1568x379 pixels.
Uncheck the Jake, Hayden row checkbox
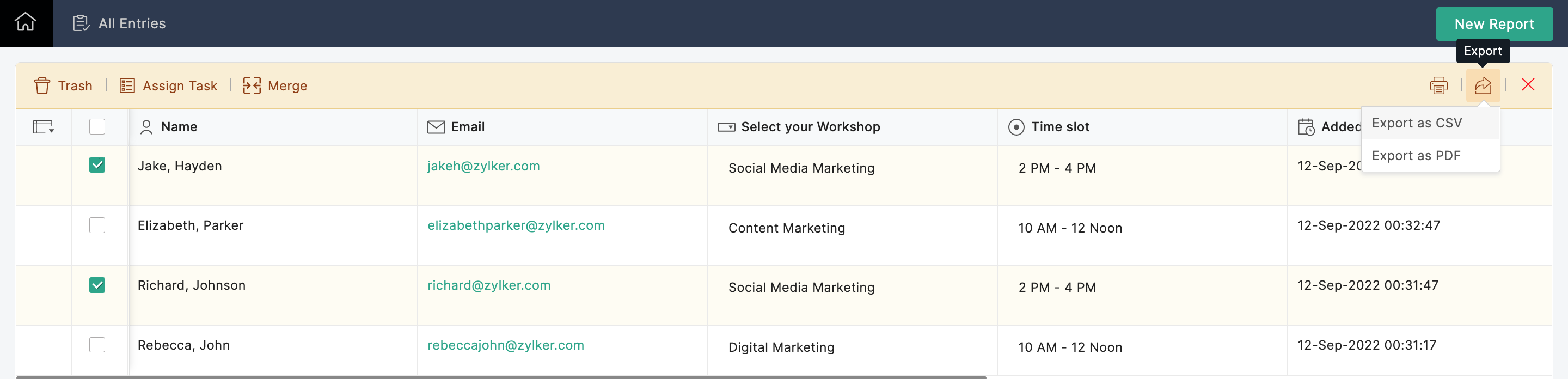click(97, 165)
